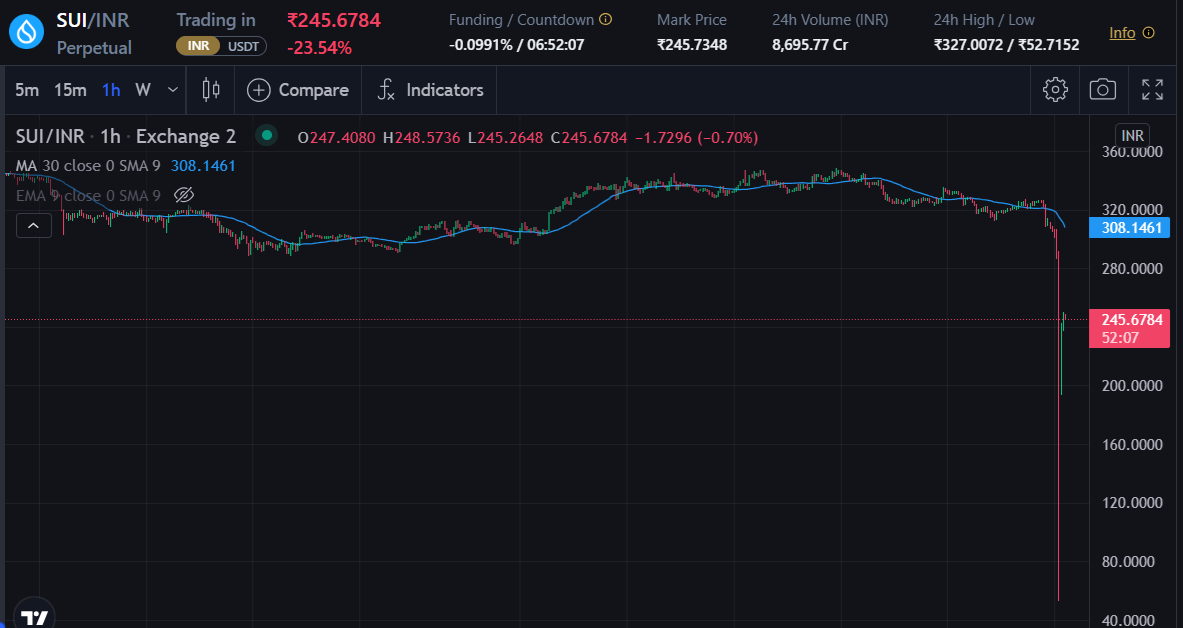Image resolution: width=1183 pixels, height=628 pixels.
Task: Select INR as trading currency
Action: click(198, 46)
